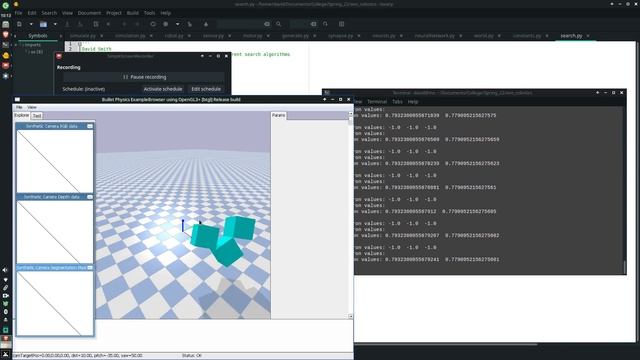Image resolution: width=640 pixels, height=360 pixels.
Task: Click the Pause recording button
Action: pos(144,77)
